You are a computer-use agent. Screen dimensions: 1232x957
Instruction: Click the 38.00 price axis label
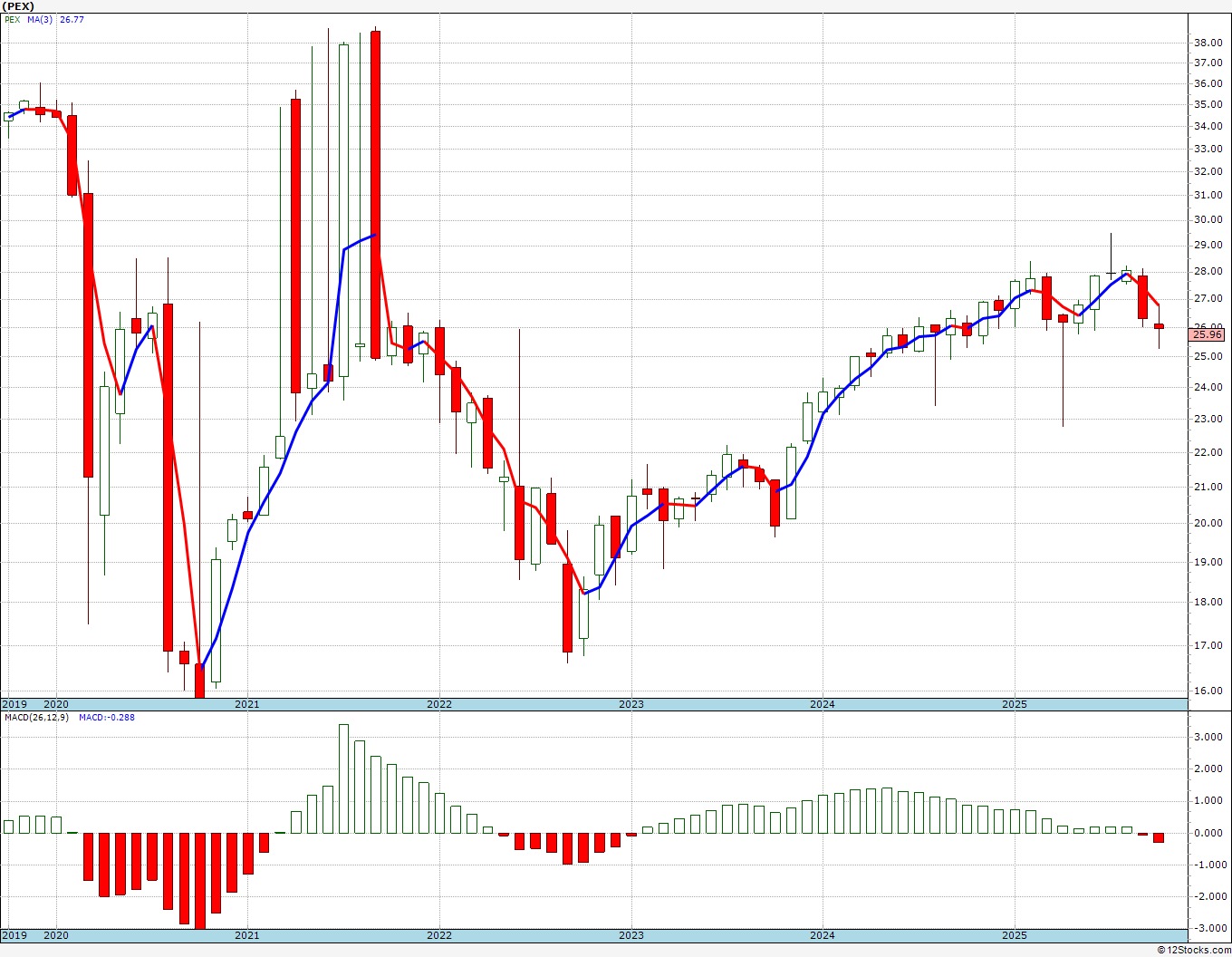point(1208,43)
